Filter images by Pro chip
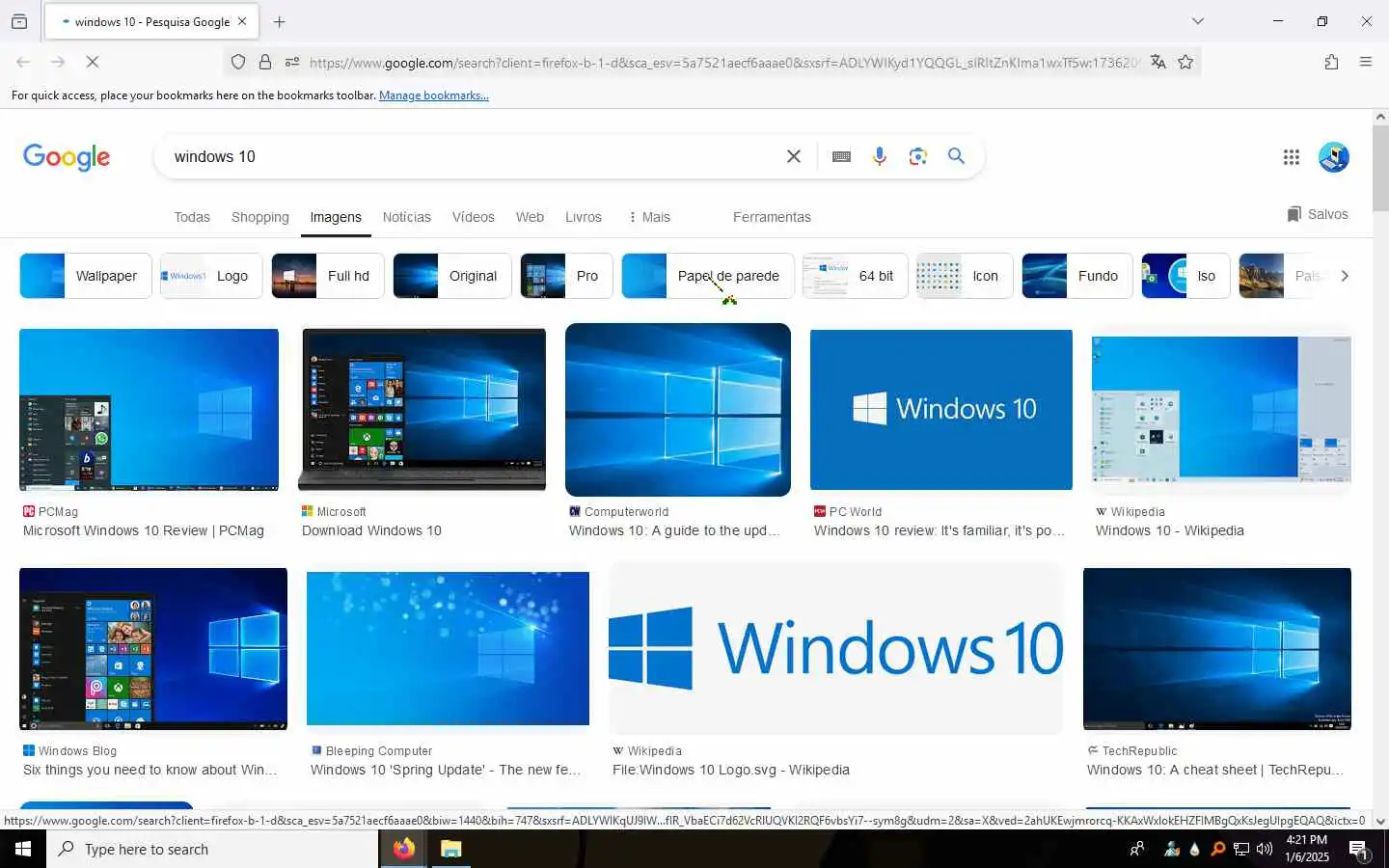Image resolution: width=1389 pixels, height=868 pixels. coord(566,276)
